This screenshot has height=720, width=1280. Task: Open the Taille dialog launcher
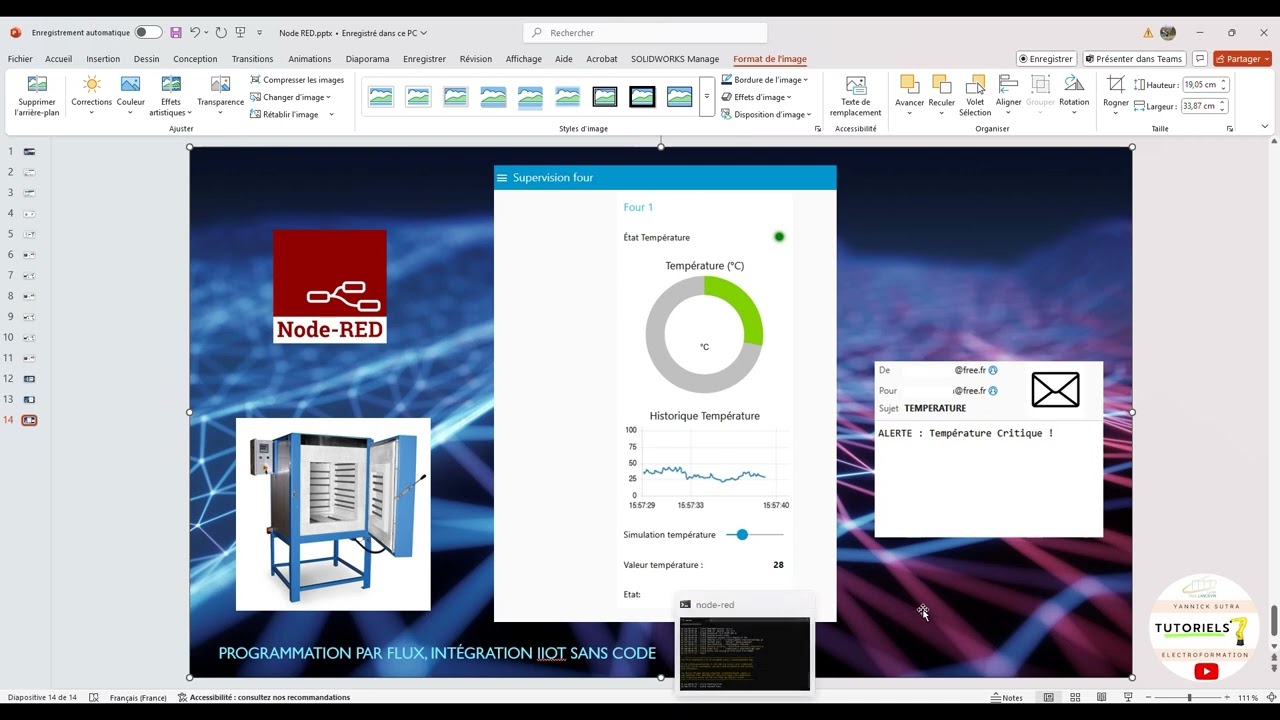(x=1230, y=129)
